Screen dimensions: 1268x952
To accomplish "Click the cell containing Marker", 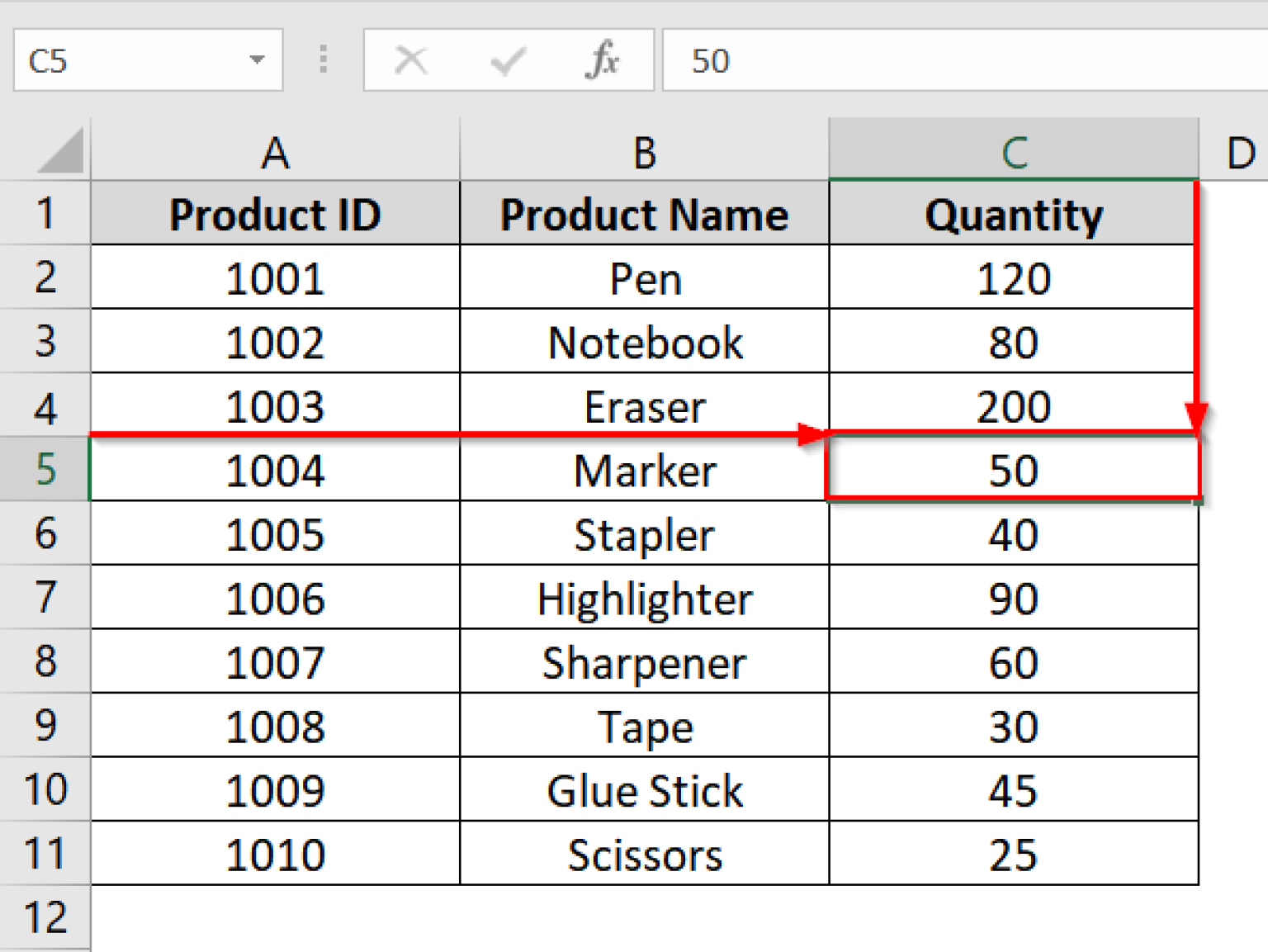I will point(645,471).
